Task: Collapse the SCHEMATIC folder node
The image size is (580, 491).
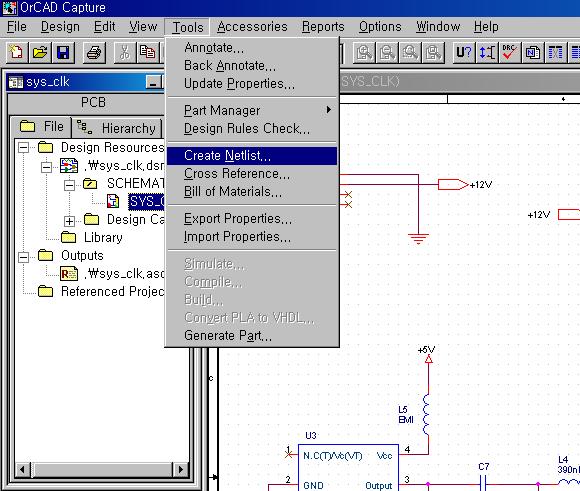Action: [x=69, y=185]
